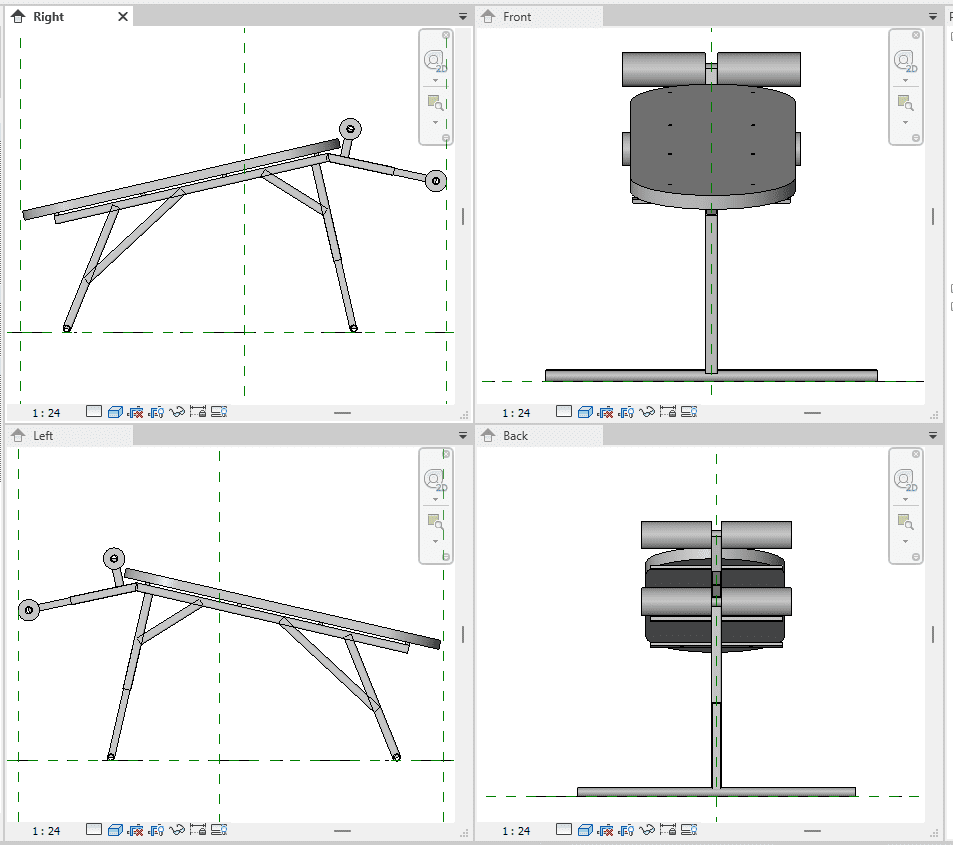
Task: Click Temporary Hide/Isolate glasses in Left view
Action: 177,830
